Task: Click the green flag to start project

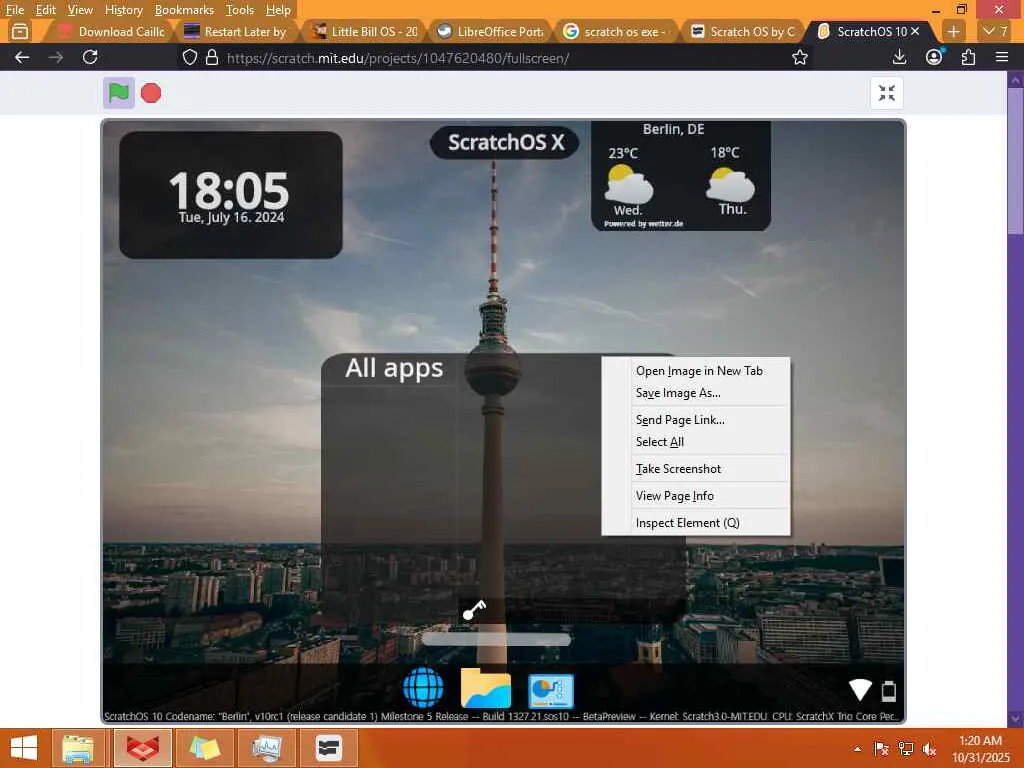Action: click(x=119, y=93)
